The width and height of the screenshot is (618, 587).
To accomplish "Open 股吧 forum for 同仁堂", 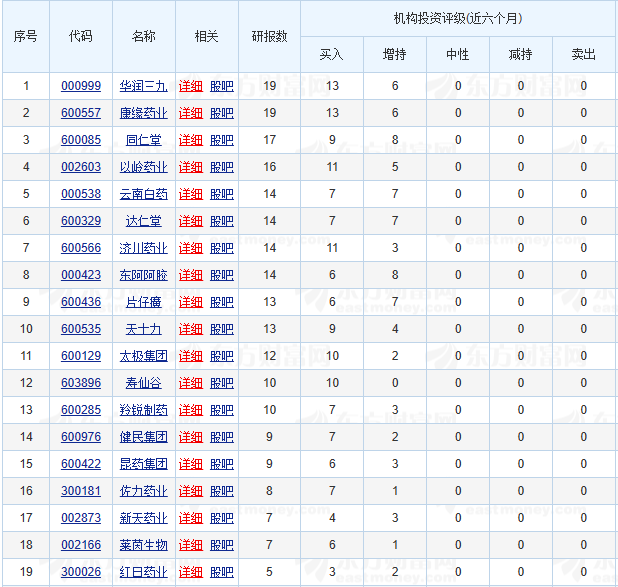I will (x=222, y=140).
